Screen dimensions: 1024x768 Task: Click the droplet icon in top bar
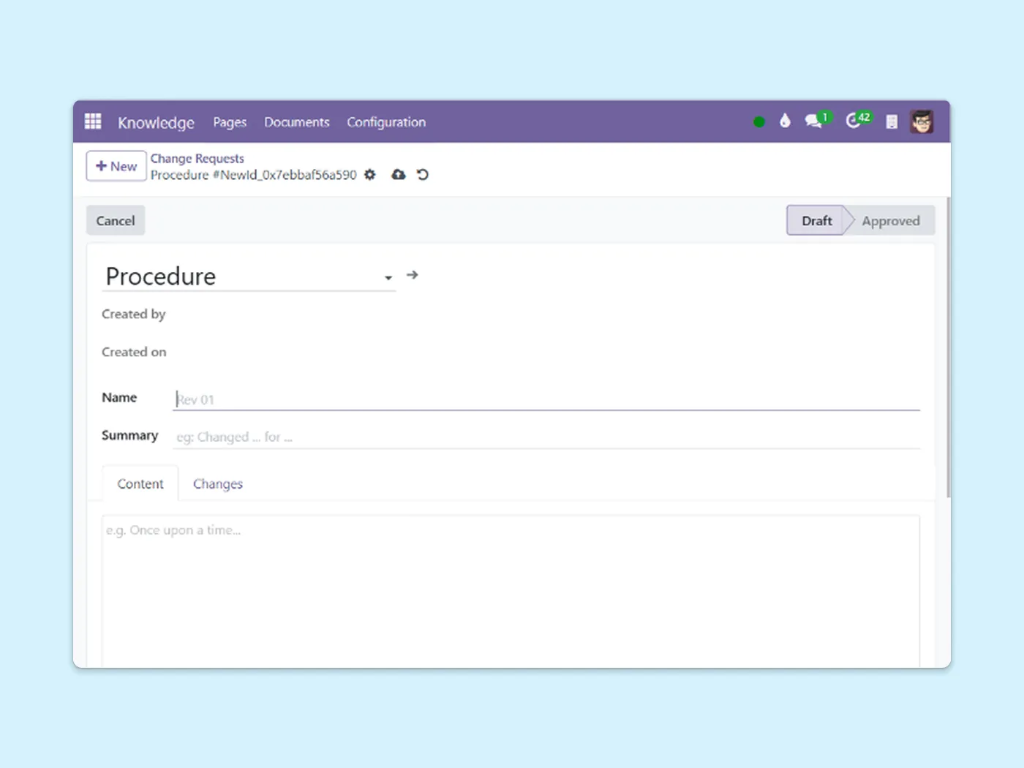[785, 122]
